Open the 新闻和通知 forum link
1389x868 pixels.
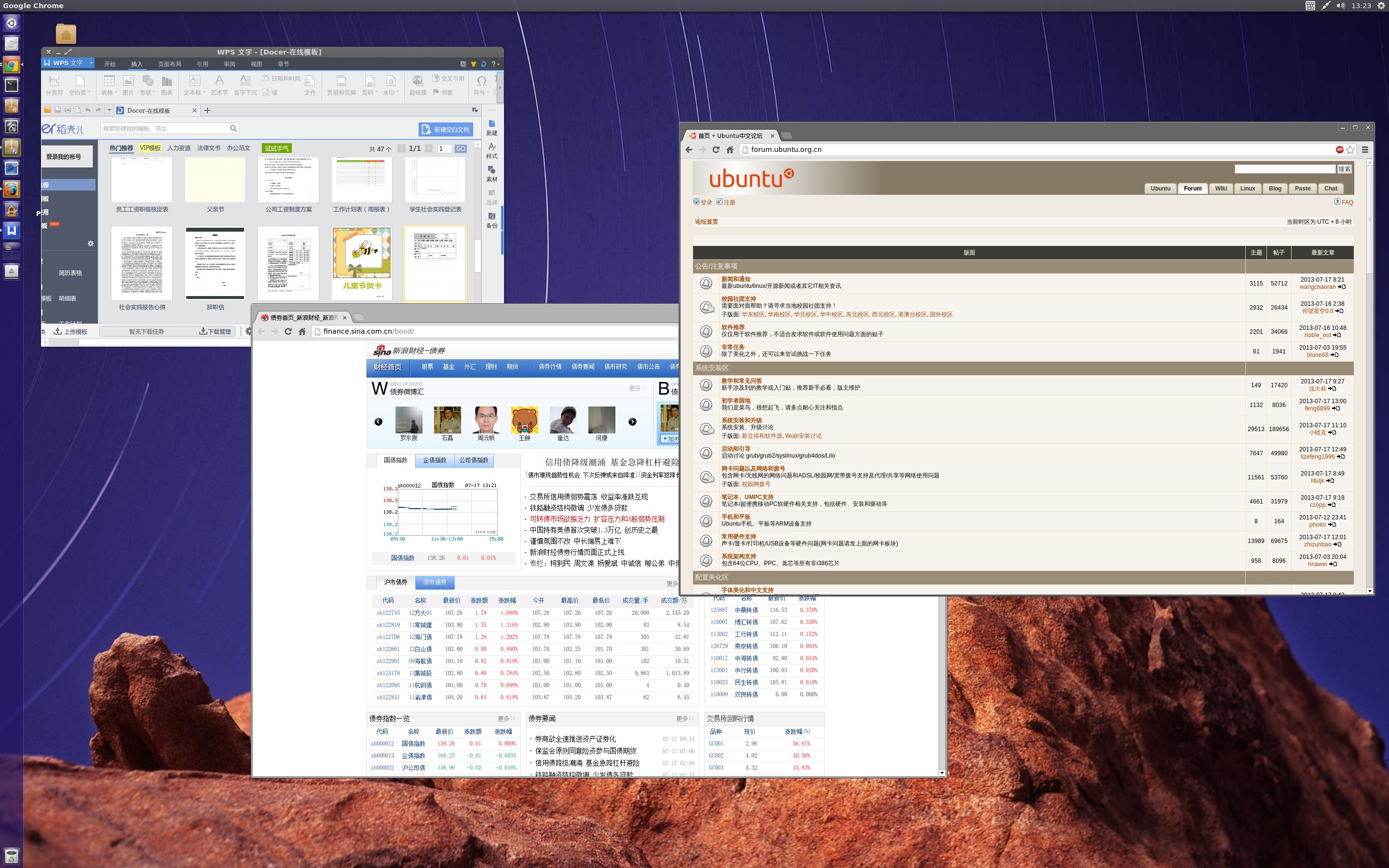[735, 279]
